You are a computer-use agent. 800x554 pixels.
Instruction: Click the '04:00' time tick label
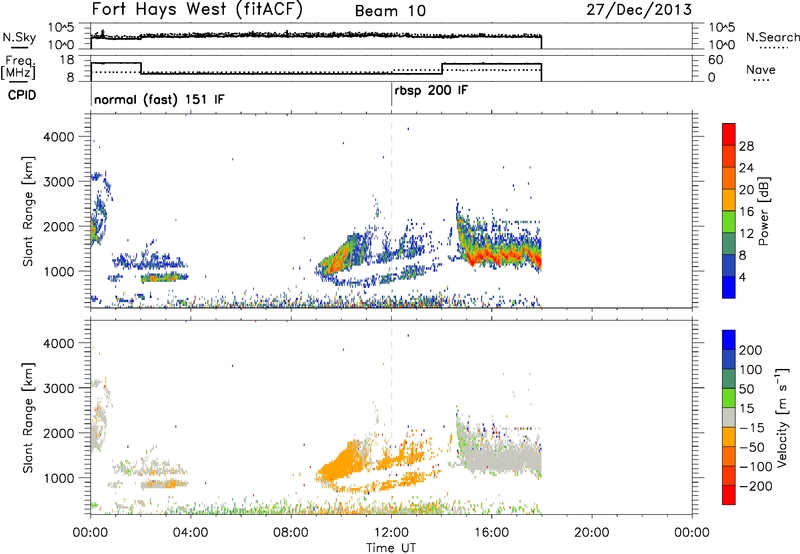pyautogui.click(x=191, y=533)
